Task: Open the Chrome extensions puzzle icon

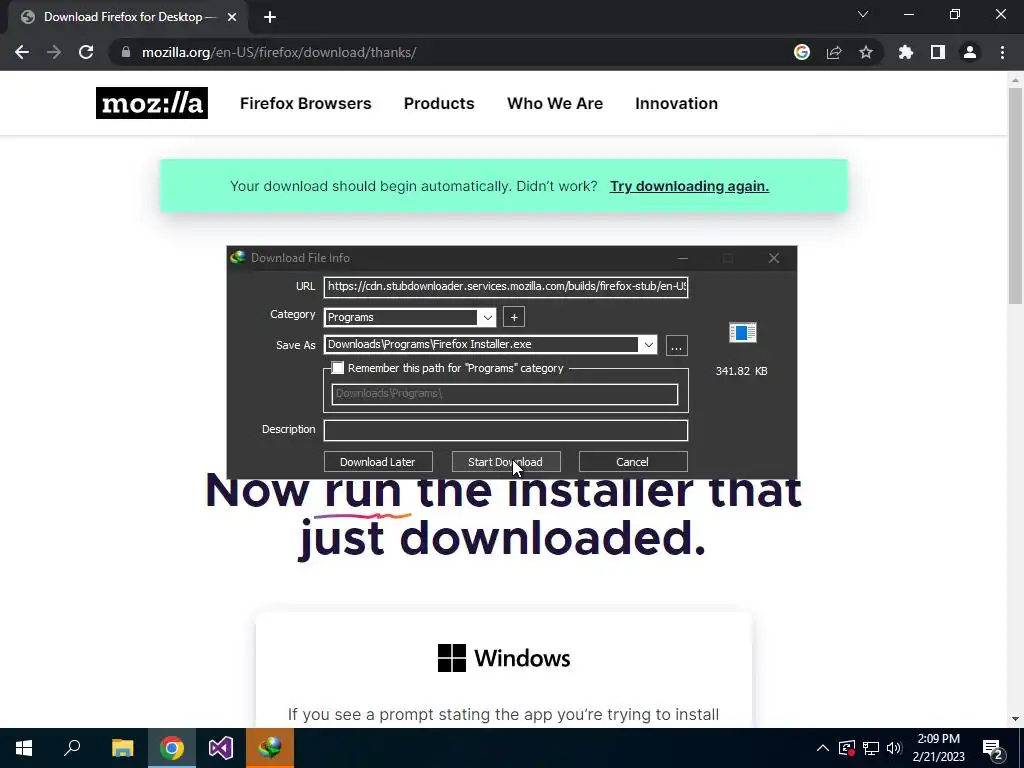Action: click(906, 52)
